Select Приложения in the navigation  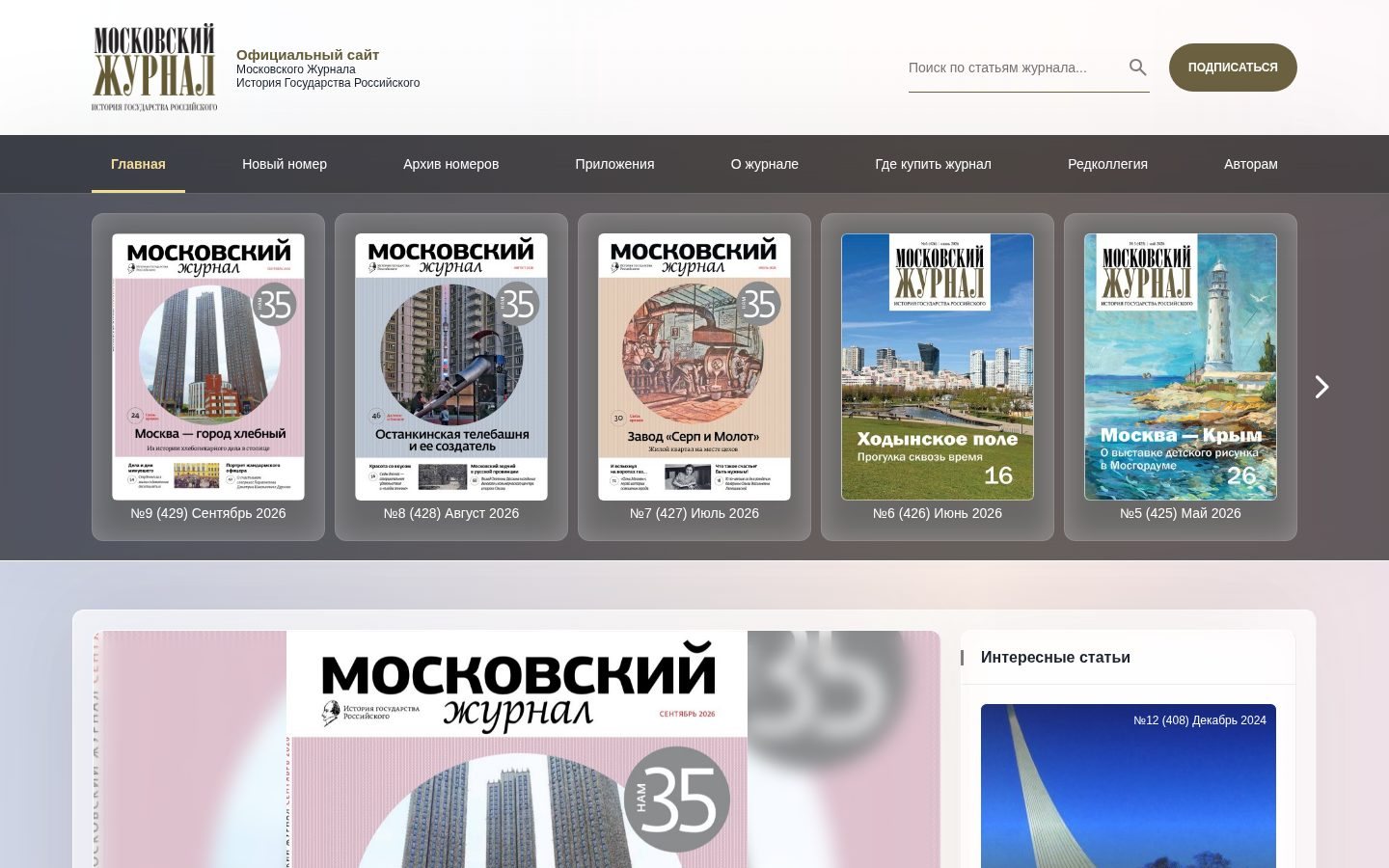pyautogui.click(x=614, y=164)
